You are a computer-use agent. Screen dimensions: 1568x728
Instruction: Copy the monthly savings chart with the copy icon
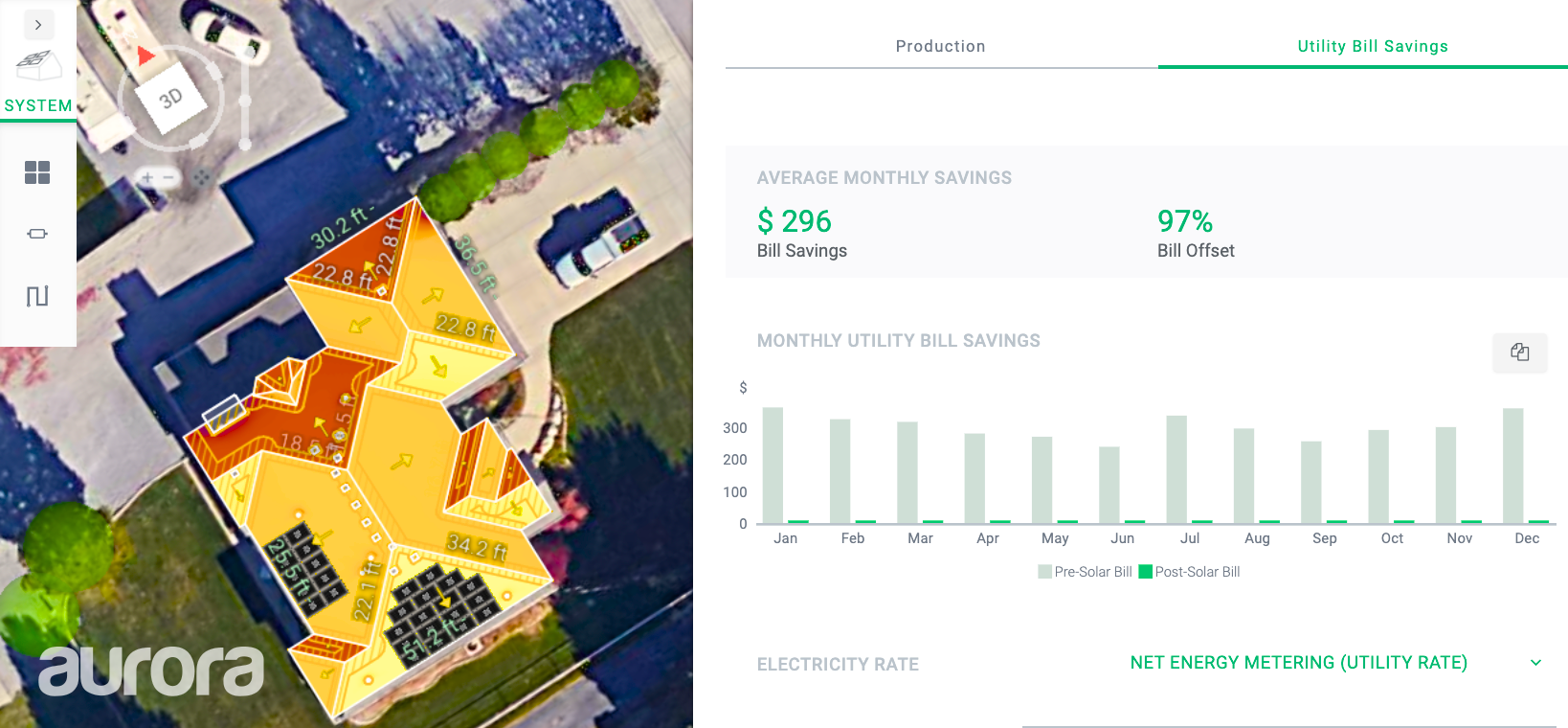pyautogui.click(x=1520, y=353)
